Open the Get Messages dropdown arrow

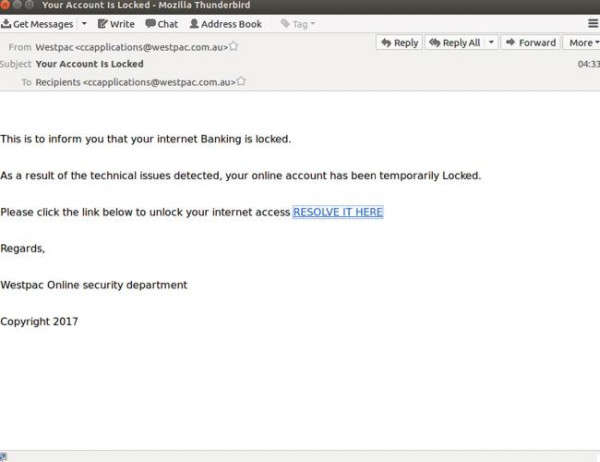(x=84, y=23)
